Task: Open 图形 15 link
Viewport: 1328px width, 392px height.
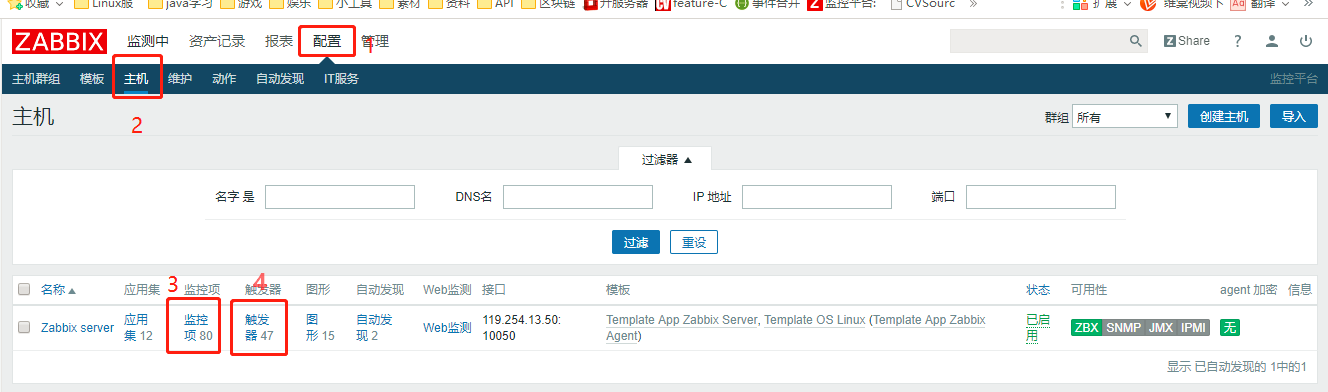Action: point(320,327)
